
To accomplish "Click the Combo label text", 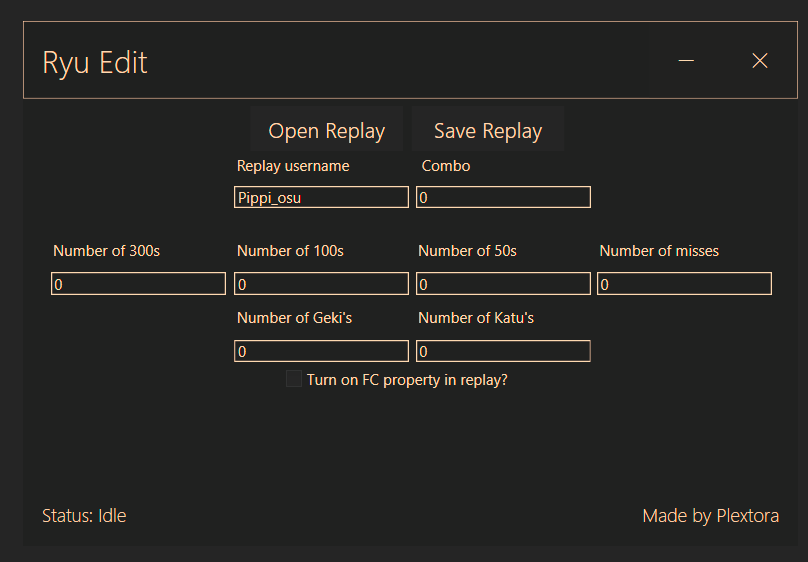I will click(446, 166).
